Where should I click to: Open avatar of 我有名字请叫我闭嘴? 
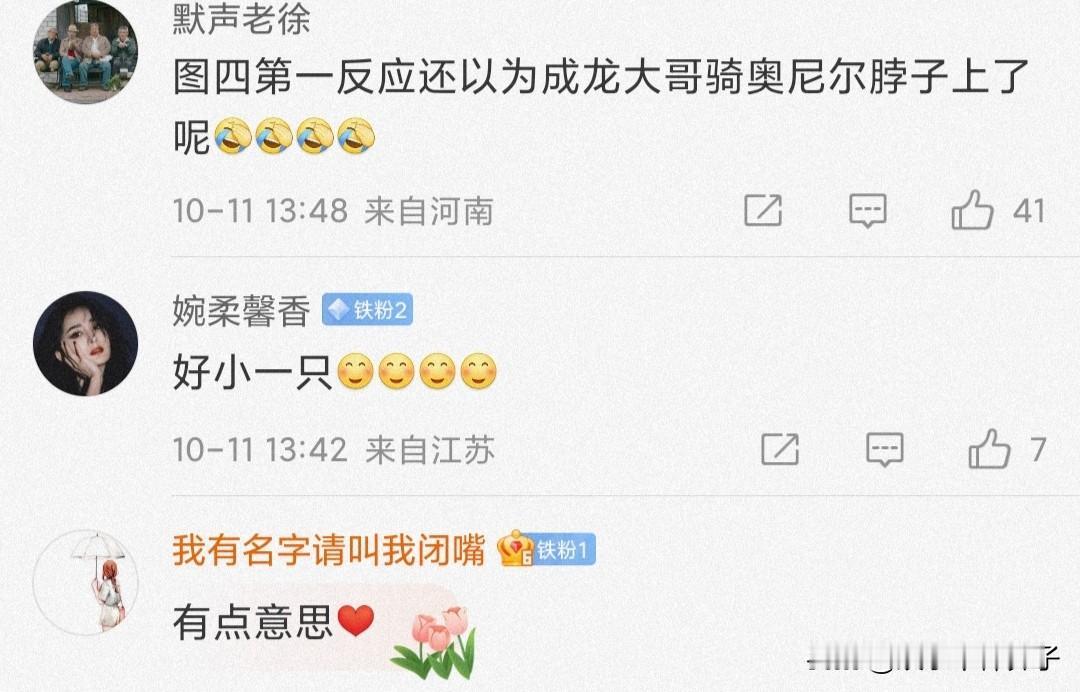coord(85,583)
